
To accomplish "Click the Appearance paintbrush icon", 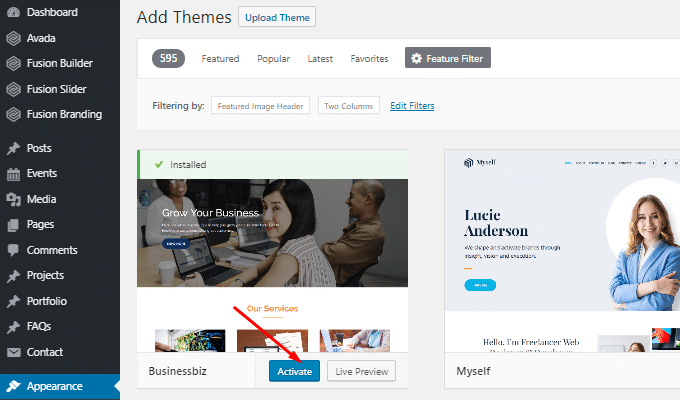I will 13,386.
